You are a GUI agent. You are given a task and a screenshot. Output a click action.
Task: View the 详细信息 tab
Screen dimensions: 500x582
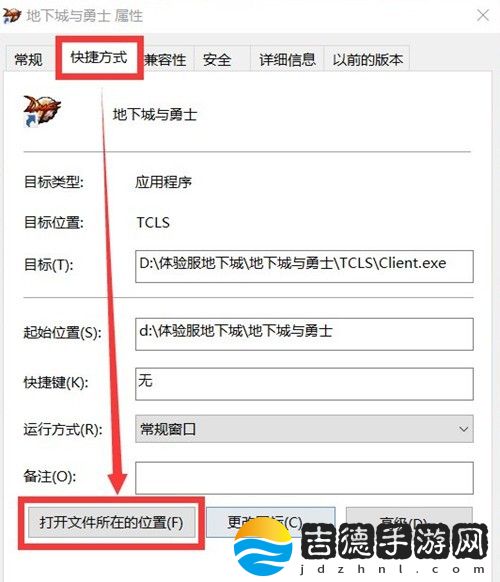click(x=287, y=59)
